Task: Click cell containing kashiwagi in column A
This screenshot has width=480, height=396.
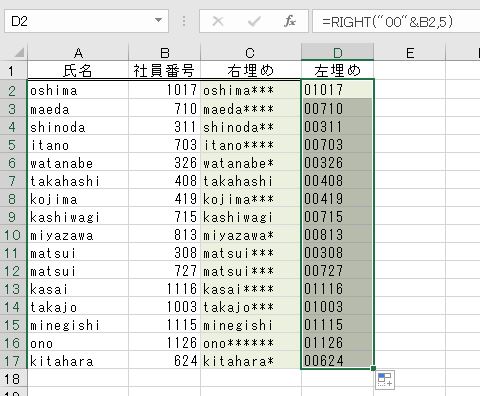Action: click(x=78, y=217)
